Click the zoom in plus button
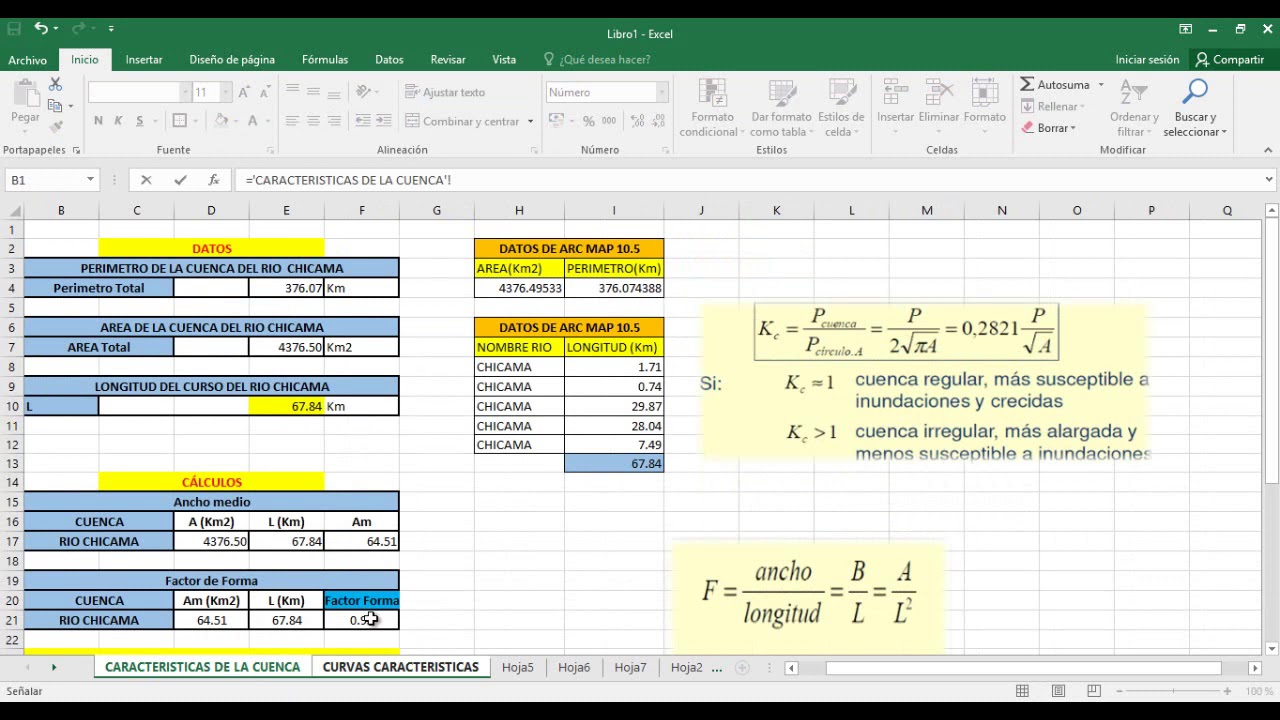1280x720 pixels. click(x=1227, y=691)
